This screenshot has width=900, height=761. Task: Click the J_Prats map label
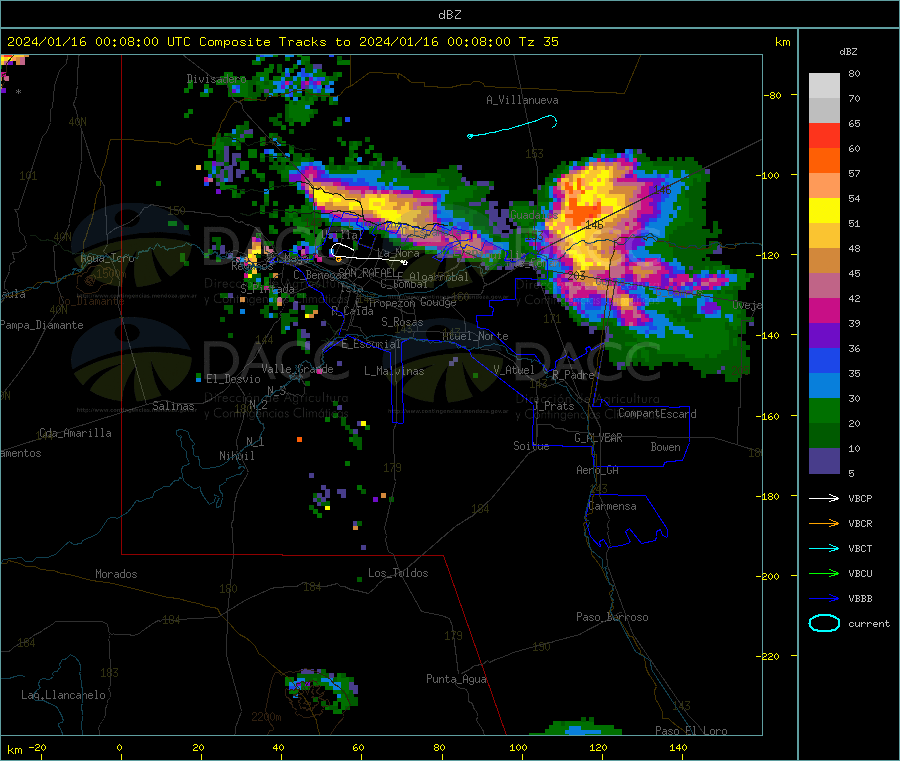(x=553, y=406)
